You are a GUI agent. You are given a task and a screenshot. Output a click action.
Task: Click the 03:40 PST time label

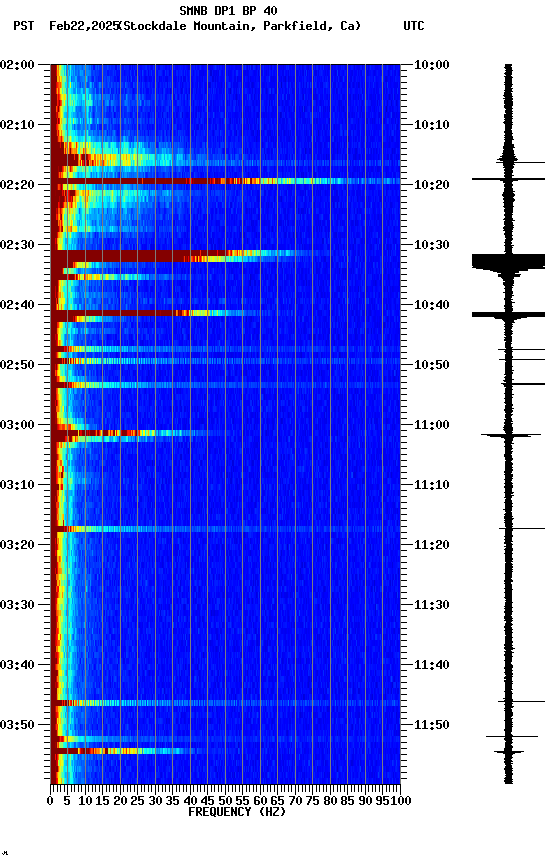[x=17, y=665]
